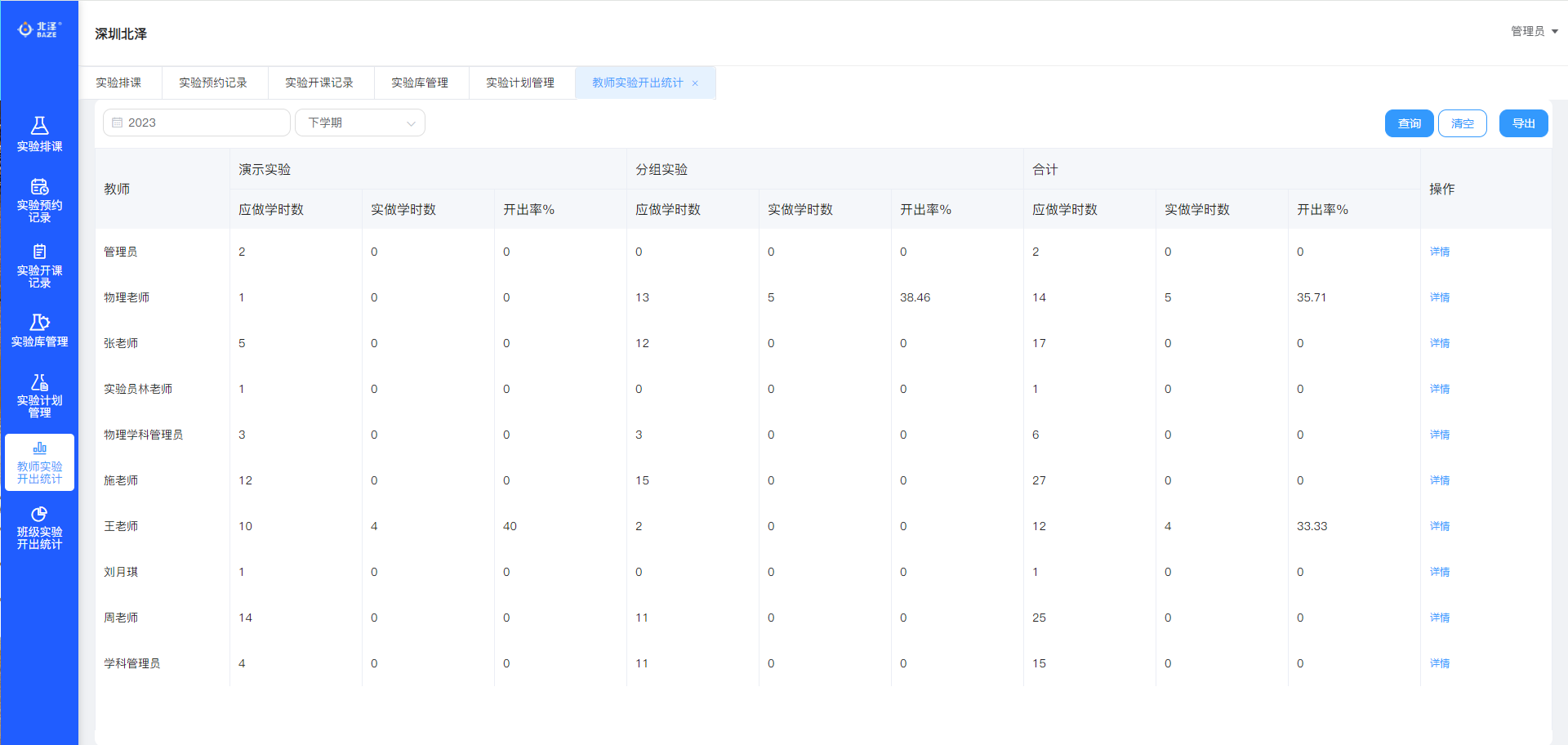View 详情 for 物理老师 row
This screenshot has height=745, width=1568.
(x=1439, y=297)
